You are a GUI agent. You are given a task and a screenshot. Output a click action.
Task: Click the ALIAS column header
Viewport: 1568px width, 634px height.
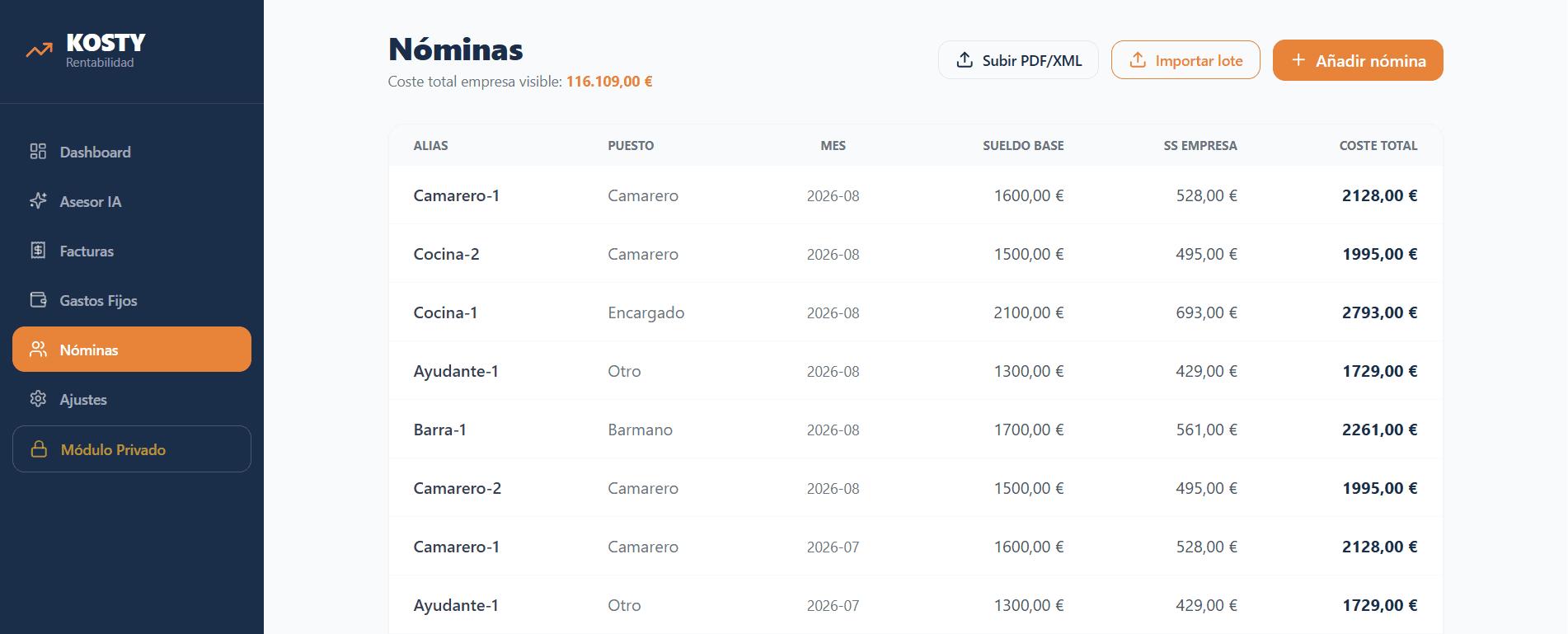pos(431,146)
